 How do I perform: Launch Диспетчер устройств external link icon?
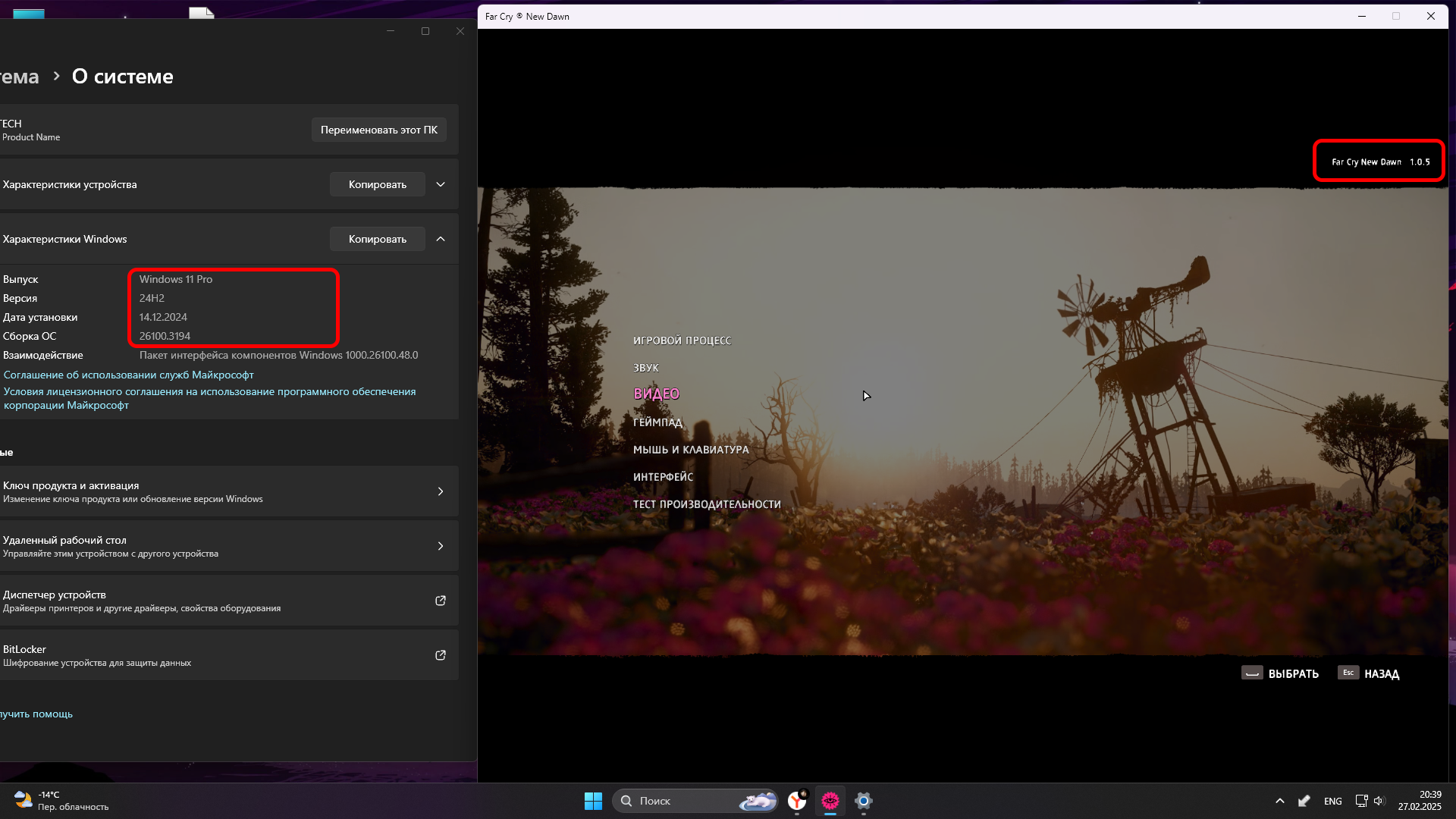click(441, 601)
